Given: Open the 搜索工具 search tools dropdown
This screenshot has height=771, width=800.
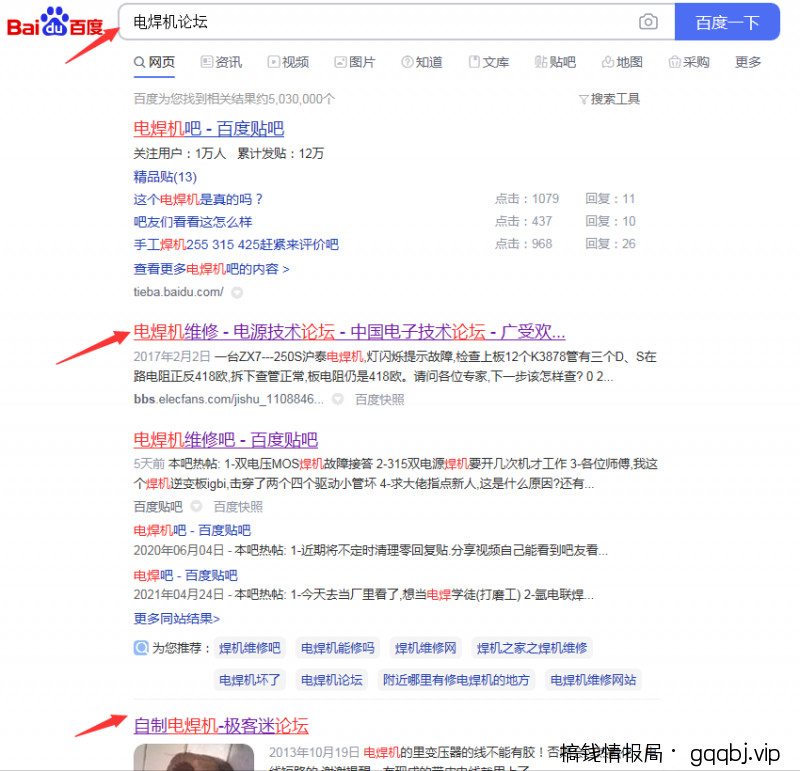Looking at the screenshot, I should (608, 99).
